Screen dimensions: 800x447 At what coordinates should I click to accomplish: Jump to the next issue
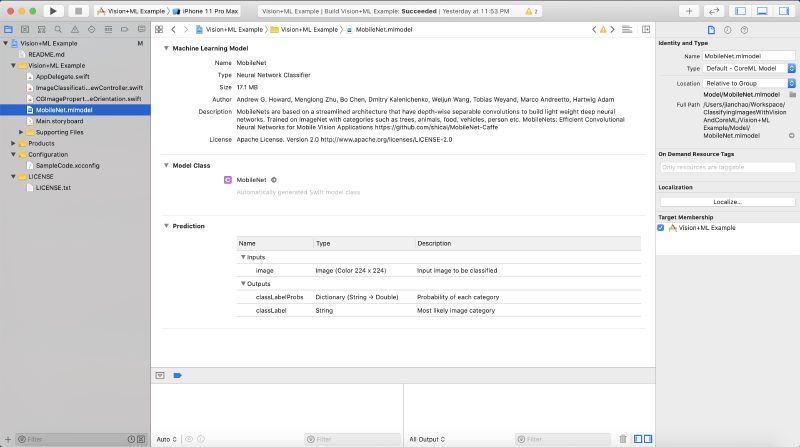tap(612, 30)
